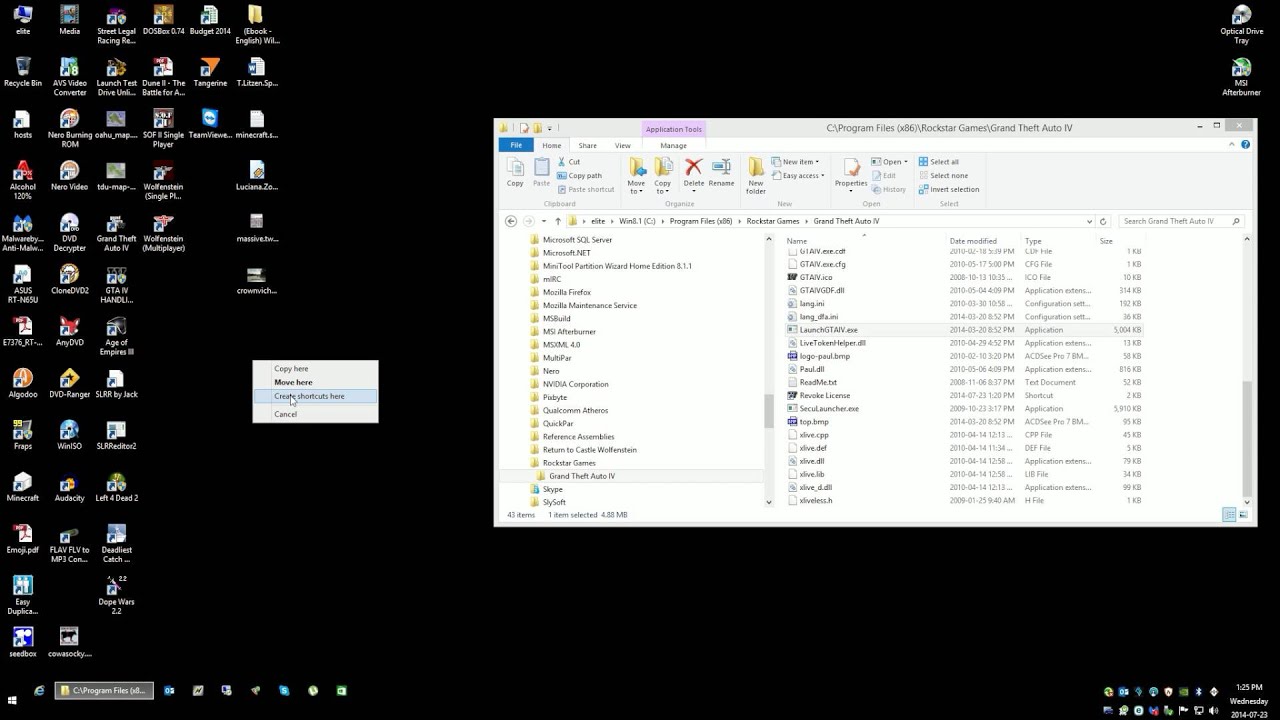Select the Recycle Bin desktop icon

pyautogui.click(x=23, y=73)
